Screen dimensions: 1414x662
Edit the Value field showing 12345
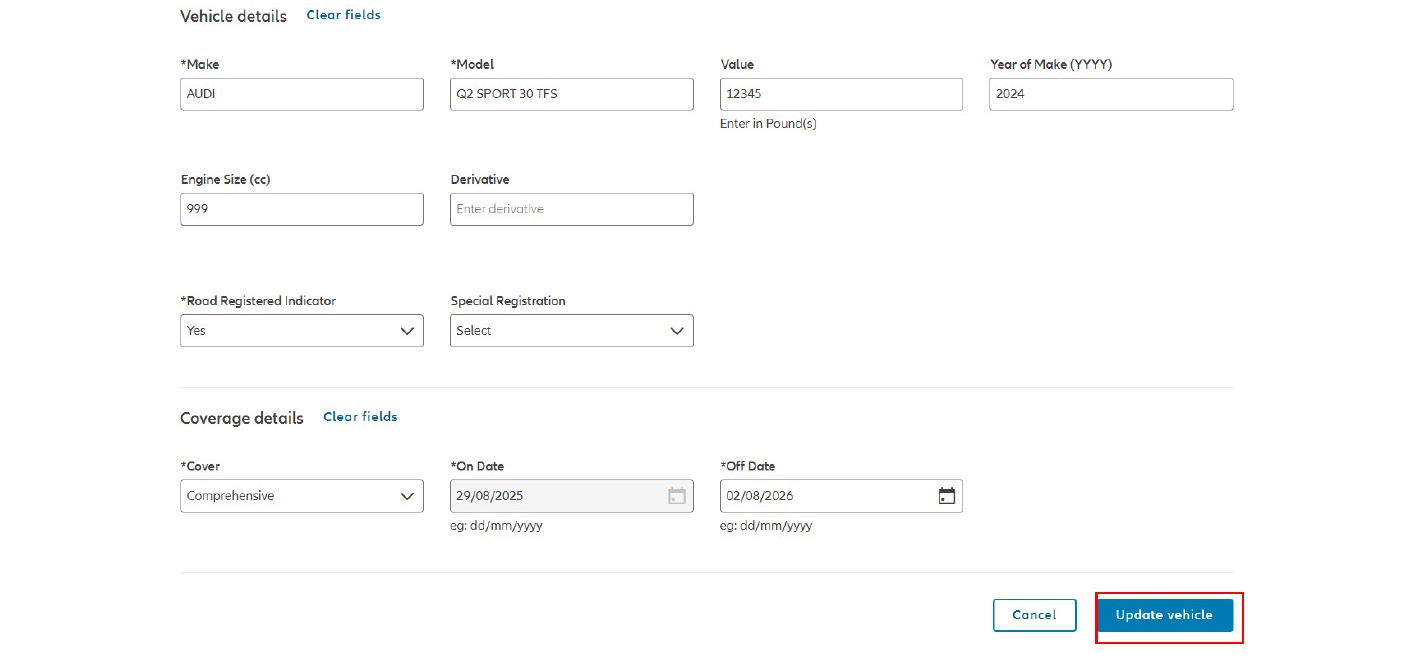841,94
